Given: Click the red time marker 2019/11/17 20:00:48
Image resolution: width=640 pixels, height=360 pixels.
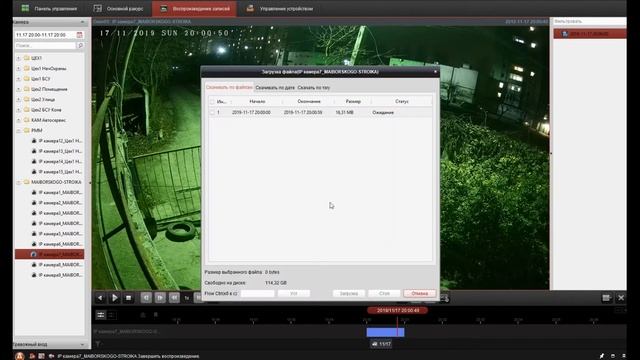Looking at the screenshot, I should (398, 311).
